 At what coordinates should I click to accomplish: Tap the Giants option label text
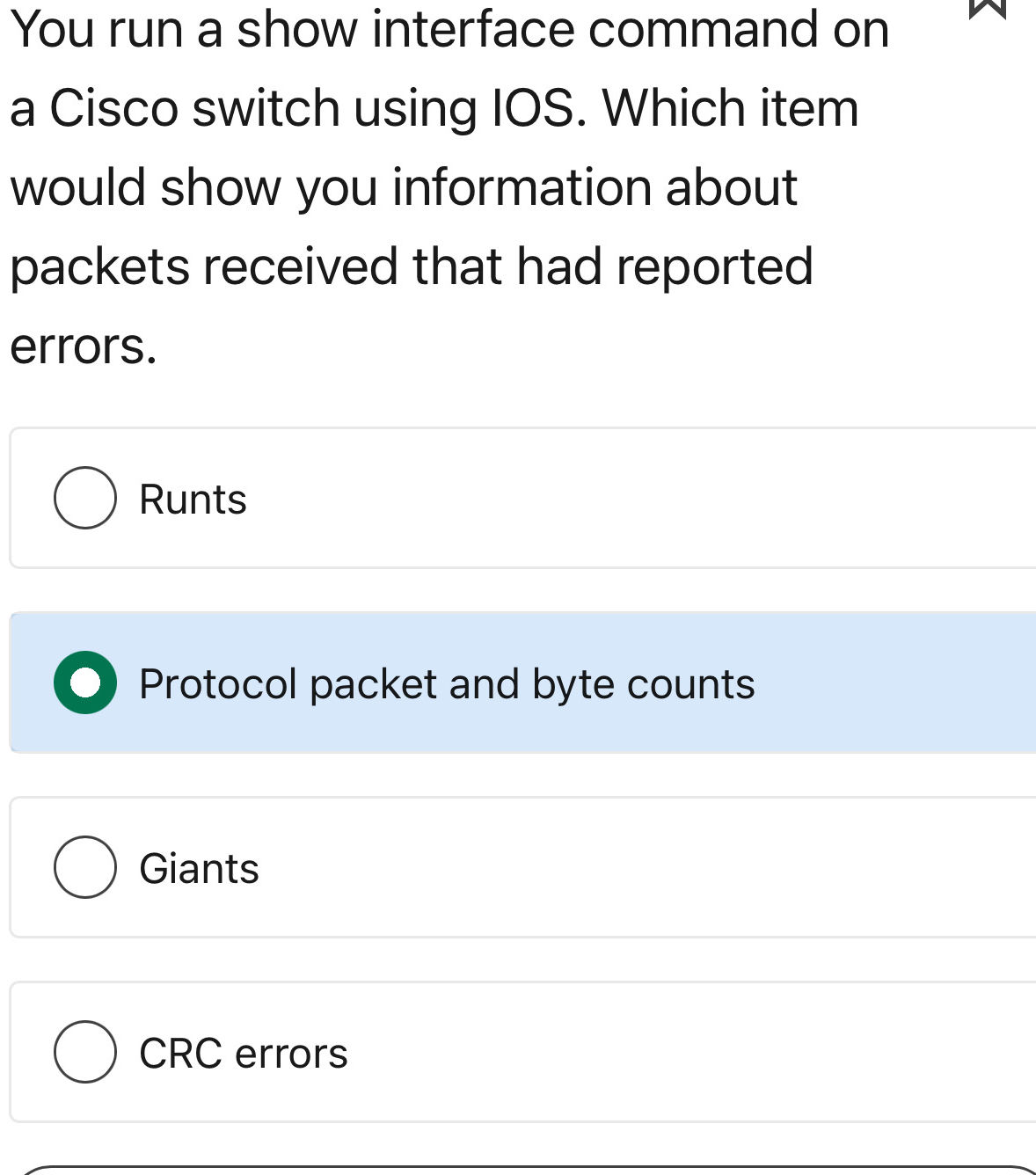tap(198, 867)
